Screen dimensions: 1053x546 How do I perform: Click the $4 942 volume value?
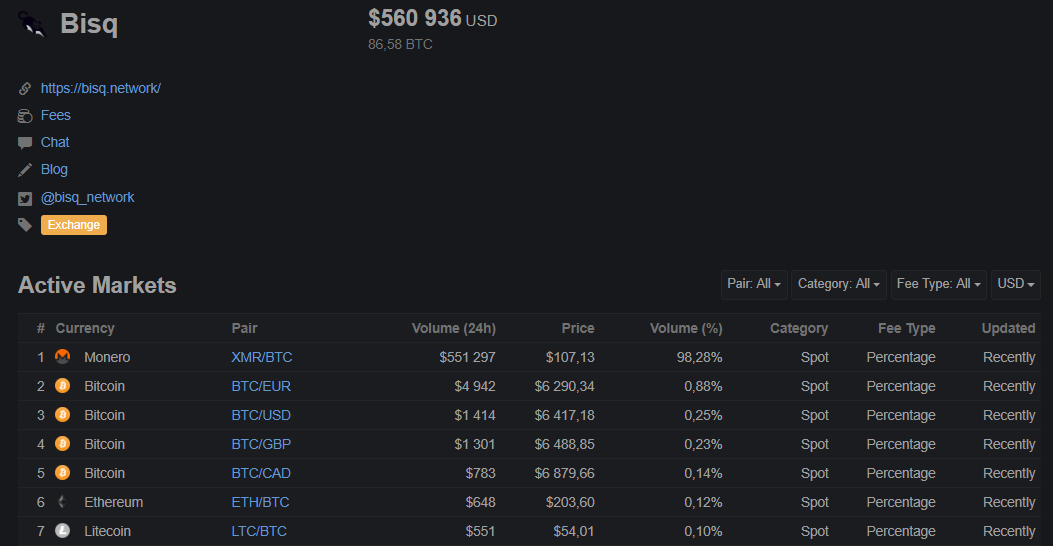pos(475,386)
